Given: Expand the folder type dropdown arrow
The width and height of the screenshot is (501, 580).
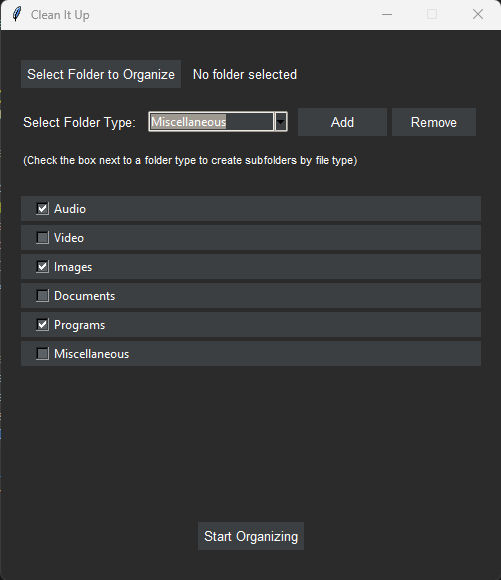Looking at the screenshot, I should [x=280, y=122].
